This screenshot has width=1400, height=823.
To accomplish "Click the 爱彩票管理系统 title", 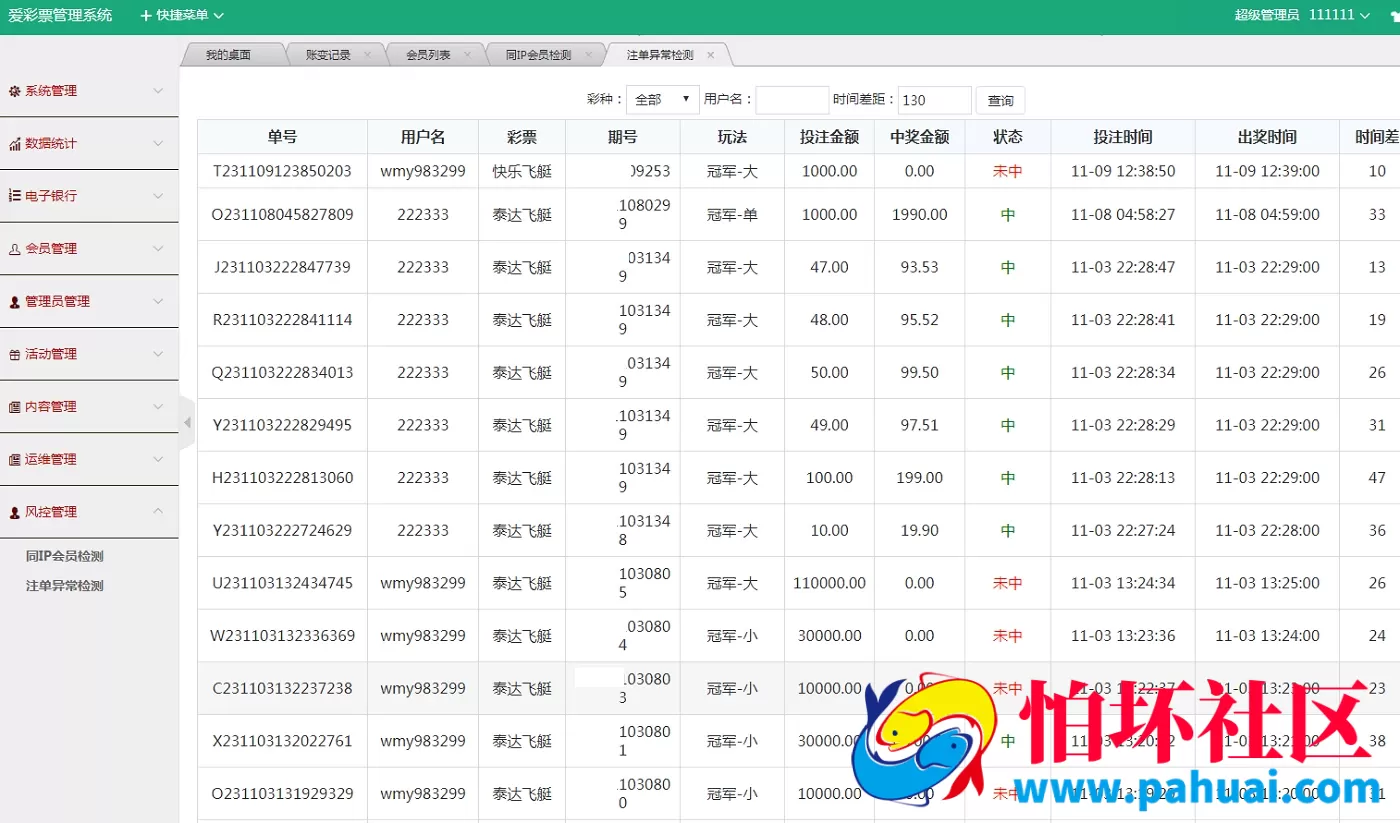I will click(60, 15).
